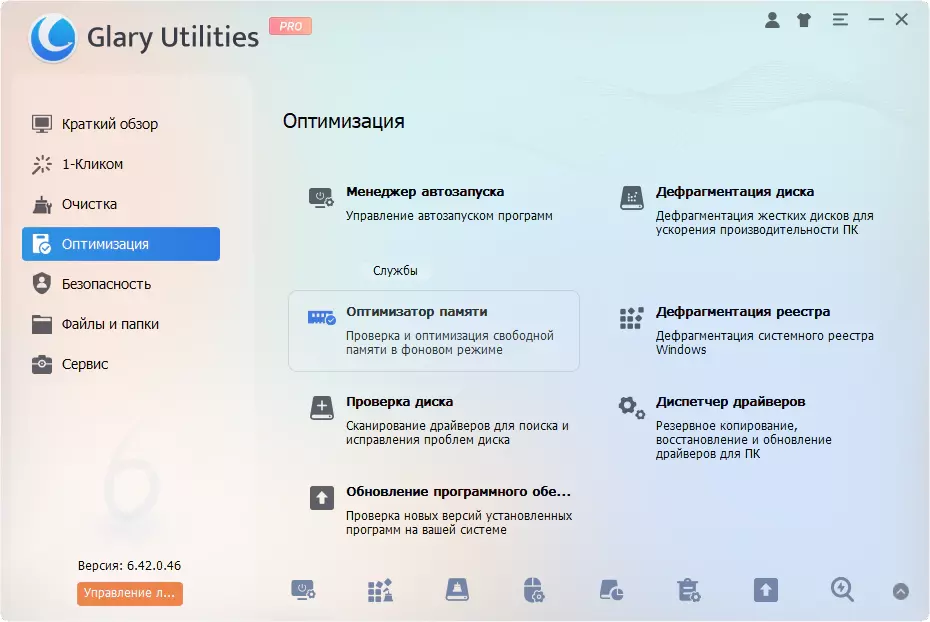Open the skin T-shirt icon
This screenshot has height=622, width=930.
click(x=804, y=20)
